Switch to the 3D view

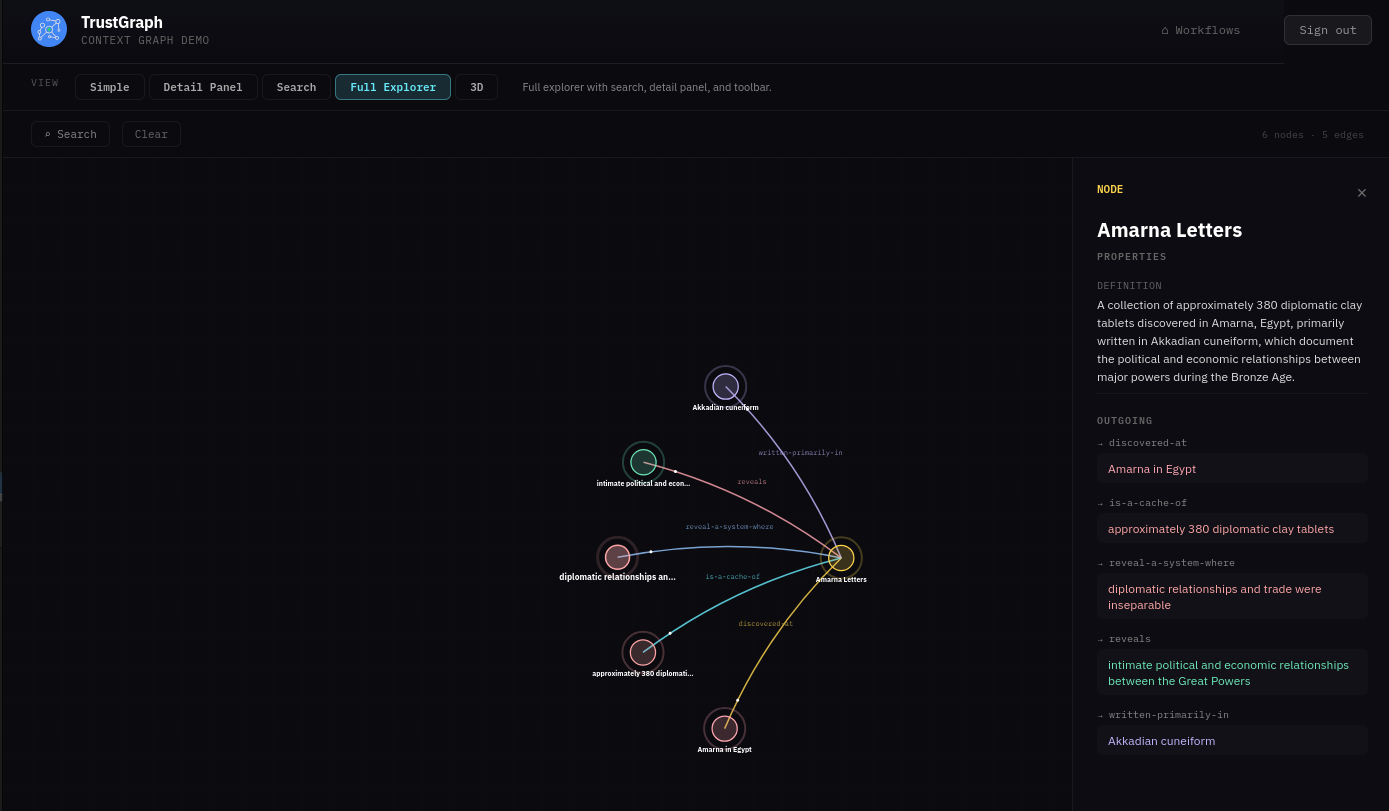476,87
